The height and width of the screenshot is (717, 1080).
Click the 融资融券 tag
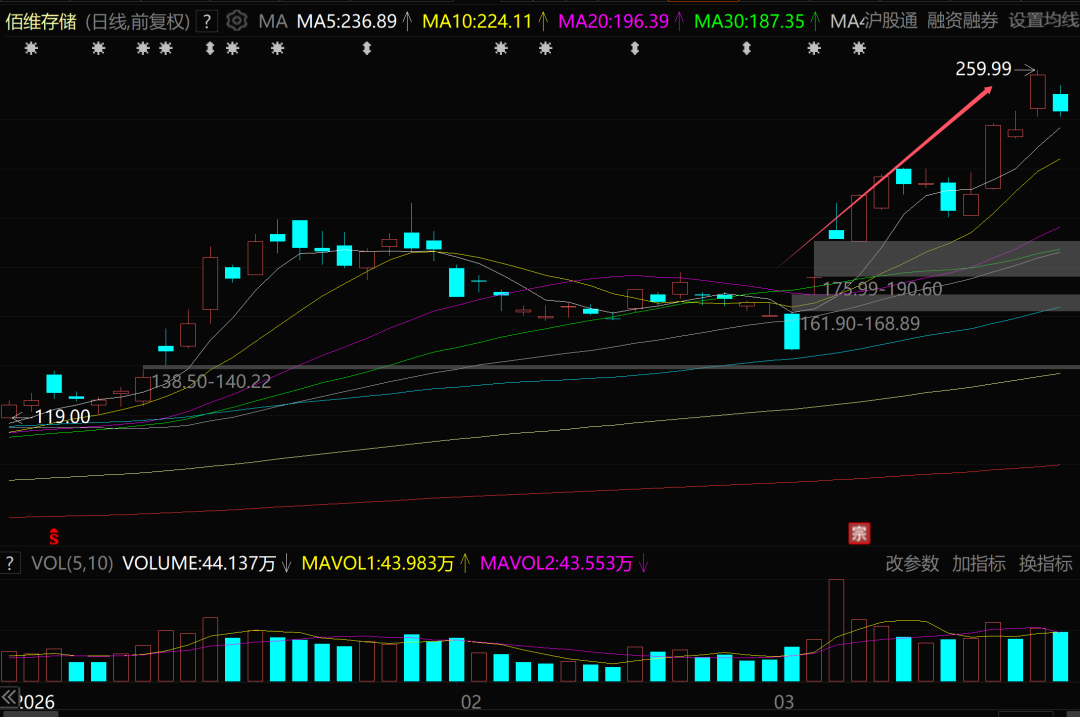coord(962,21)
